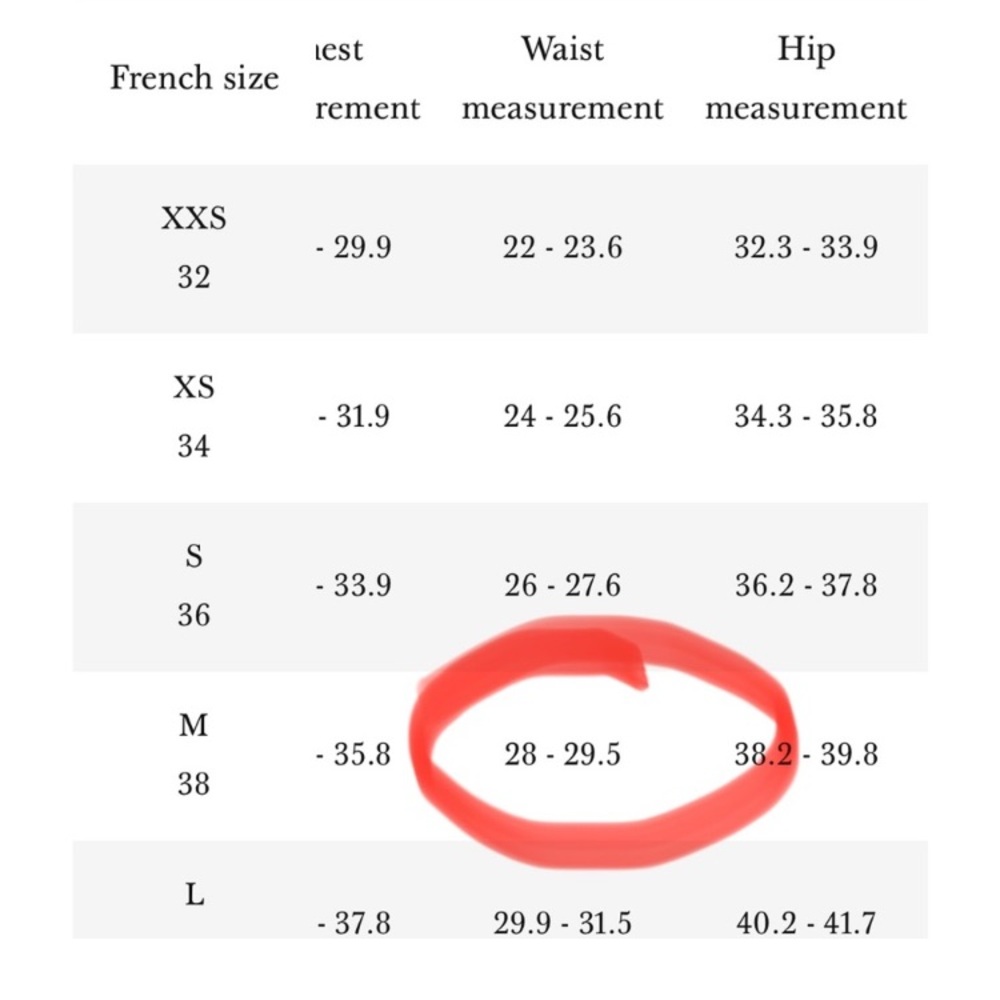
Task: Select the XS 34 size label
Action: coord(194,416)
